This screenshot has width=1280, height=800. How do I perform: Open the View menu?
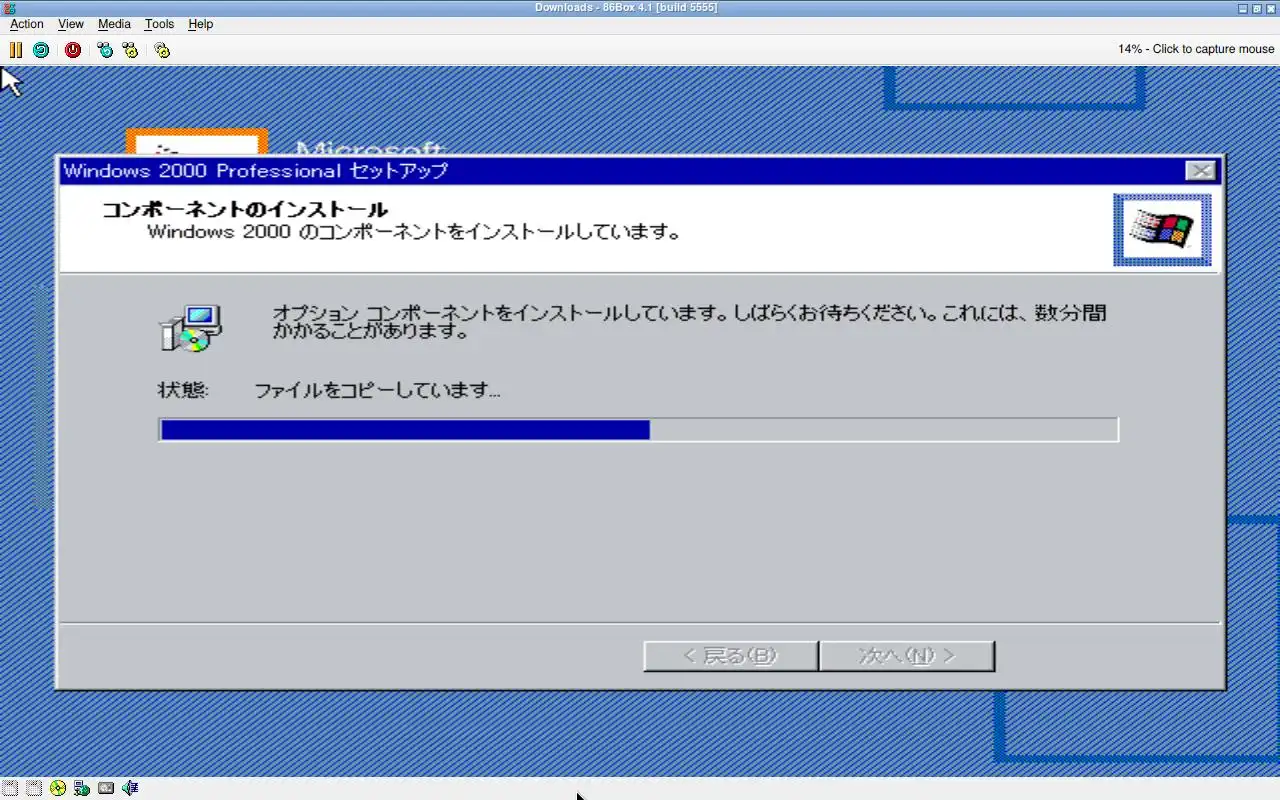pyautogui.click(x=71, y=24)
